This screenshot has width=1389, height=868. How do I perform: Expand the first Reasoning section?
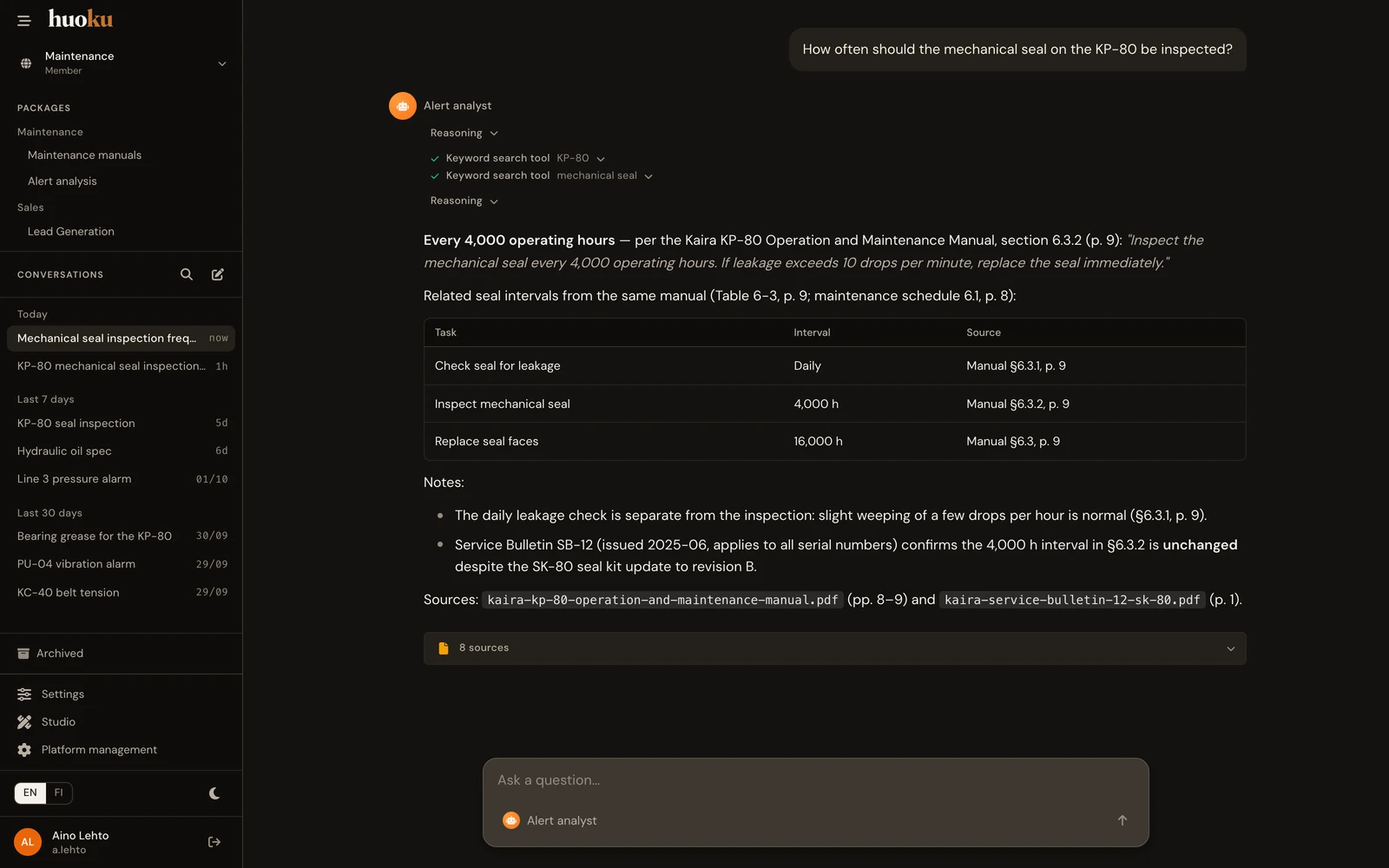(464, 133)
